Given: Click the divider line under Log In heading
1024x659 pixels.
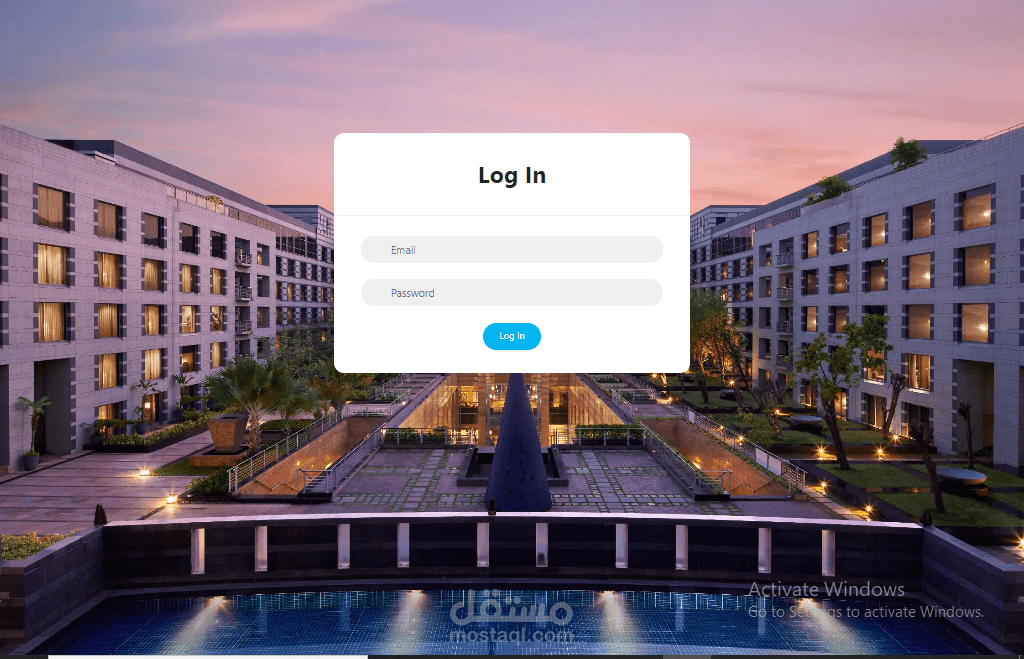Looking at the screenshot, I should click(511, 215).
